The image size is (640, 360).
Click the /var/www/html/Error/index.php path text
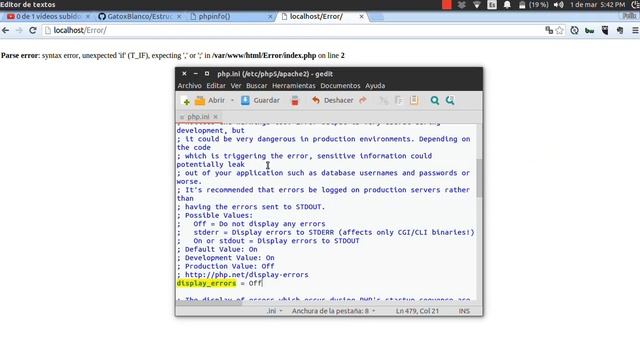pos(264,56)
